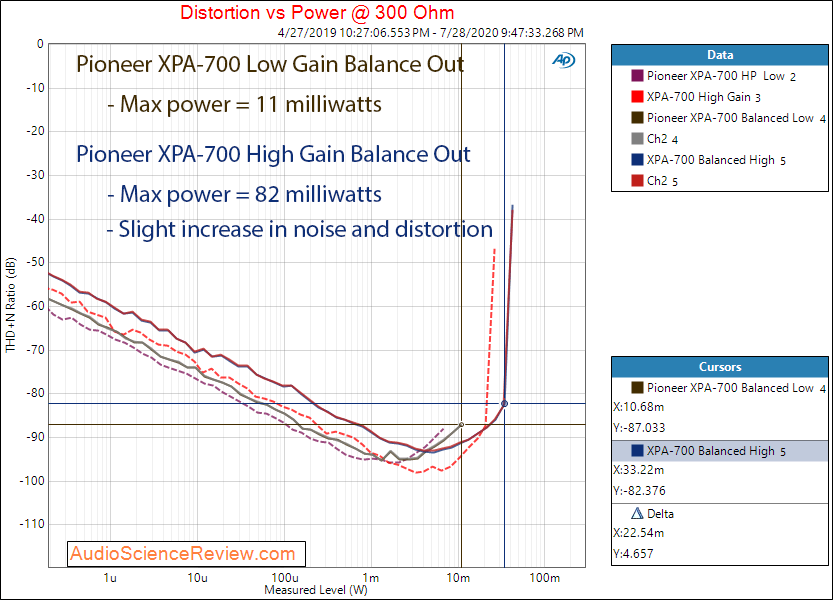The height and width of the screenshot is (600, 833).
Task: Click the '-80' y-axis tick label
Action: coord(35,393)
